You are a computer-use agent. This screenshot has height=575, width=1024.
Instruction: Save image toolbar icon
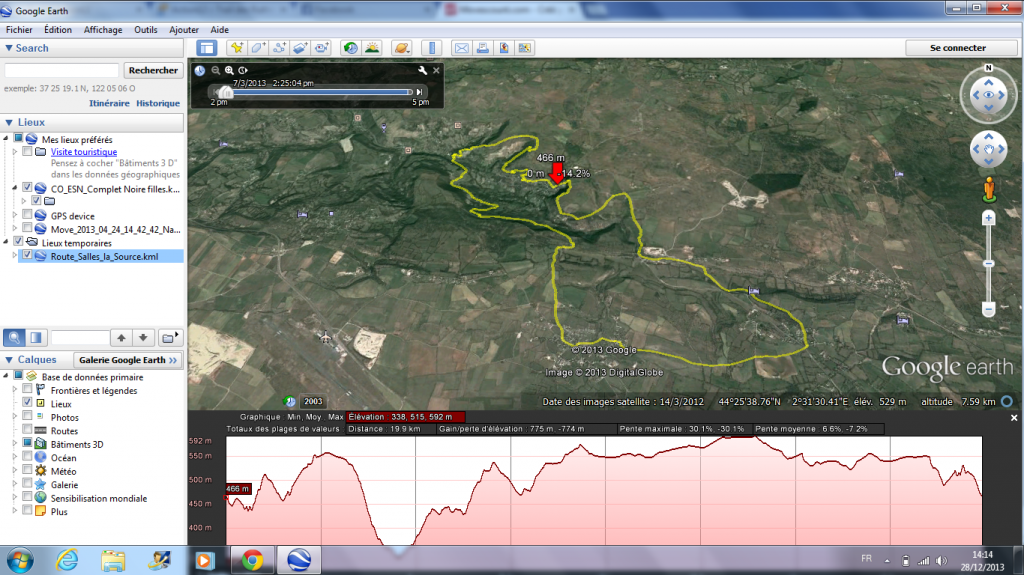504,48
